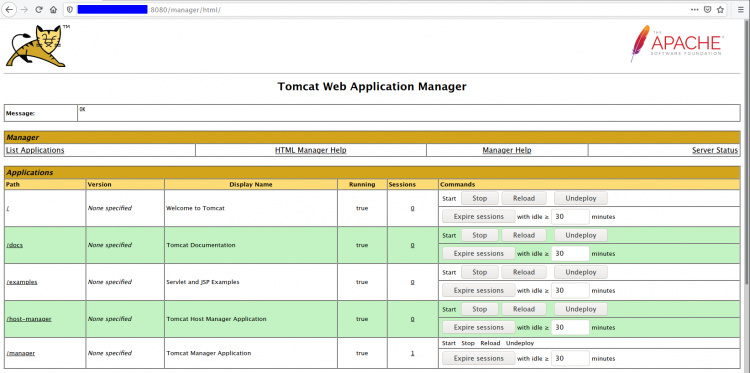
Task: Bookmark page with the star icon
Action: (x=720, y=10)
